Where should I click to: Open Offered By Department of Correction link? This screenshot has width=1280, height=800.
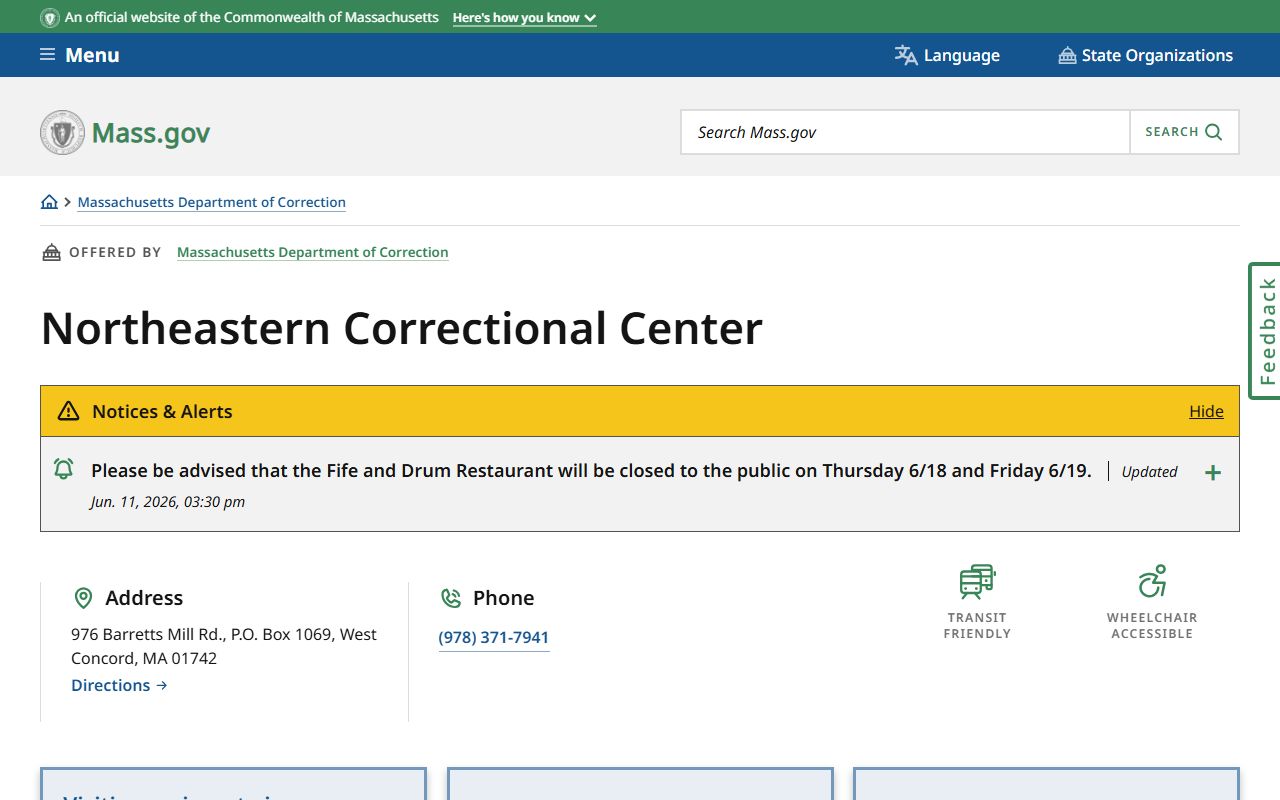(313, 252)
